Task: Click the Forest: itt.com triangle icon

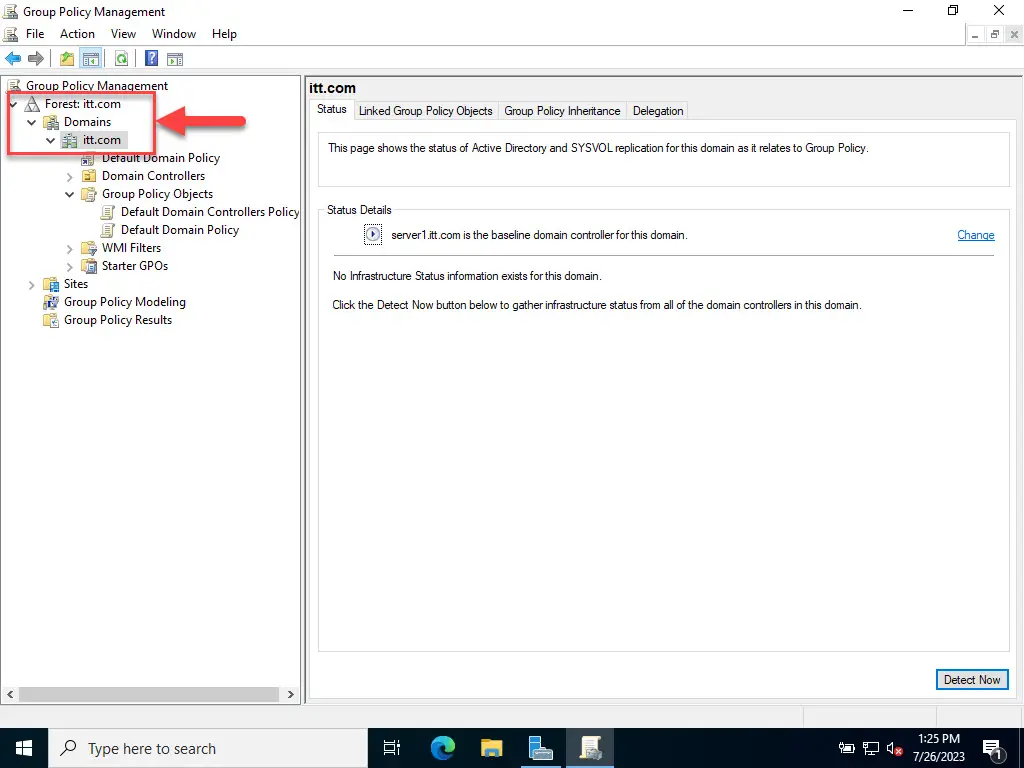Action: click(32, 104)
